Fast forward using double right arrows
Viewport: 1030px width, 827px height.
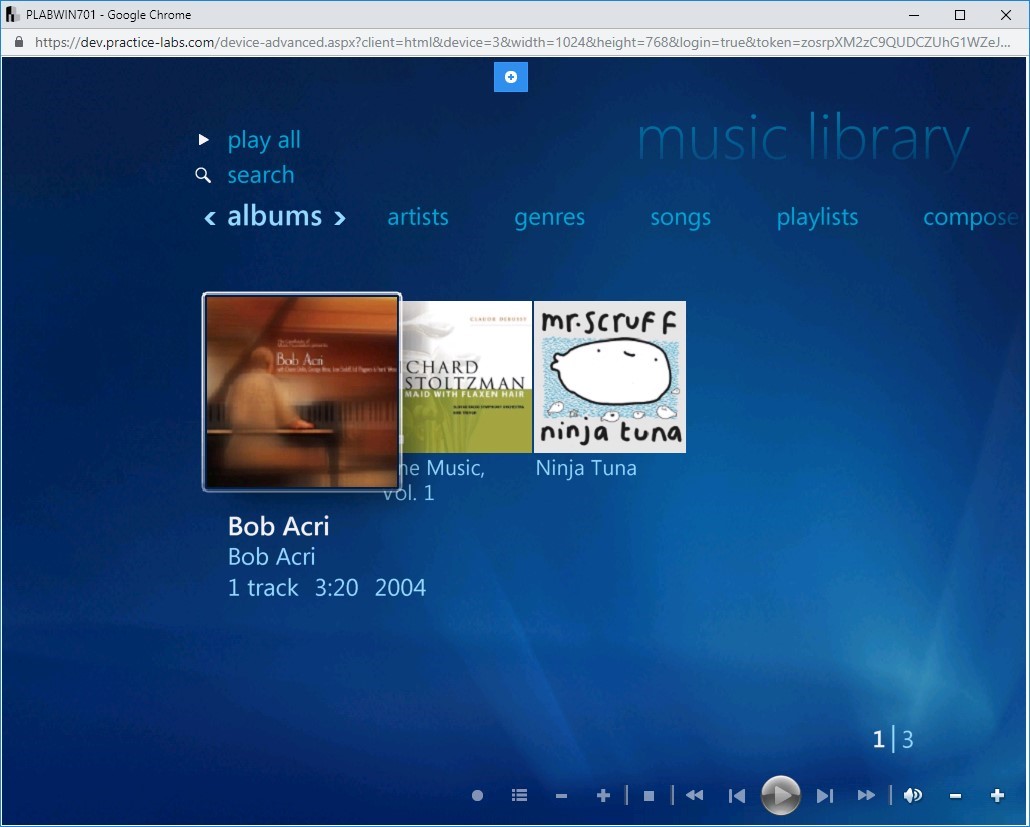click(866, 795)
